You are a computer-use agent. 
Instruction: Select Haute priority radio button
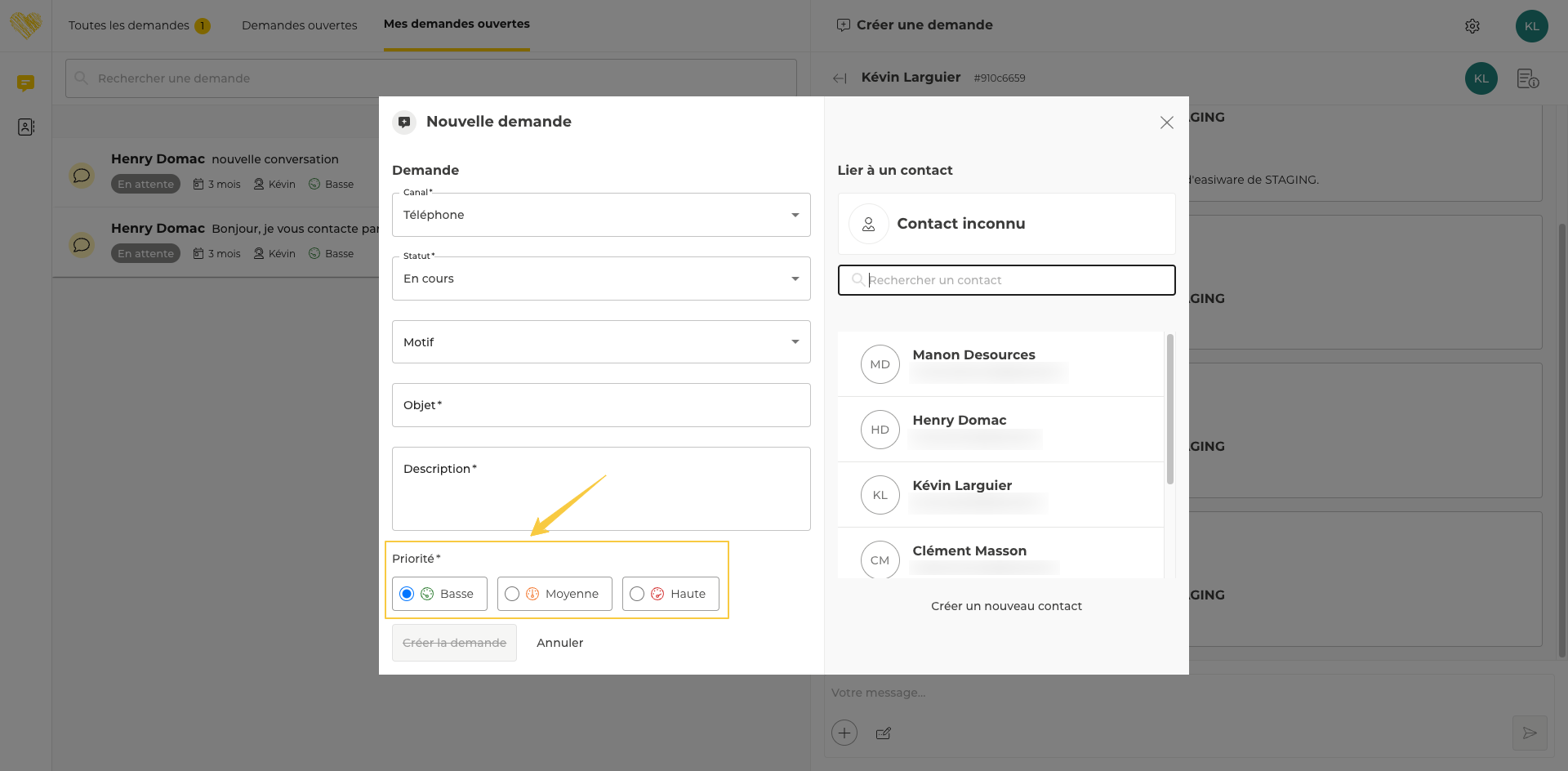tap(637, 594)
